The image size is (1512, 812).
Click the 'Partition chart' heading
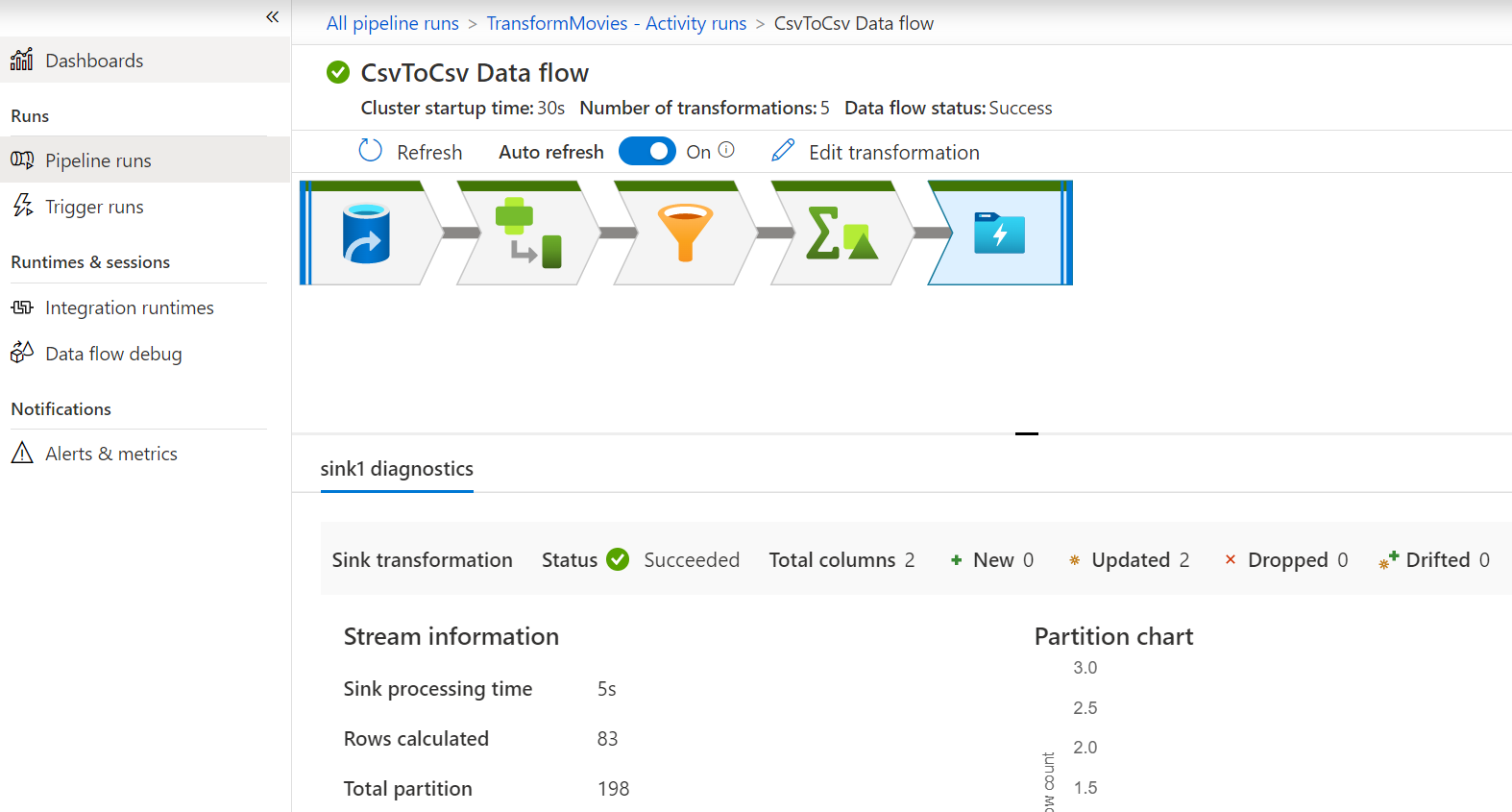[1114, 636]
